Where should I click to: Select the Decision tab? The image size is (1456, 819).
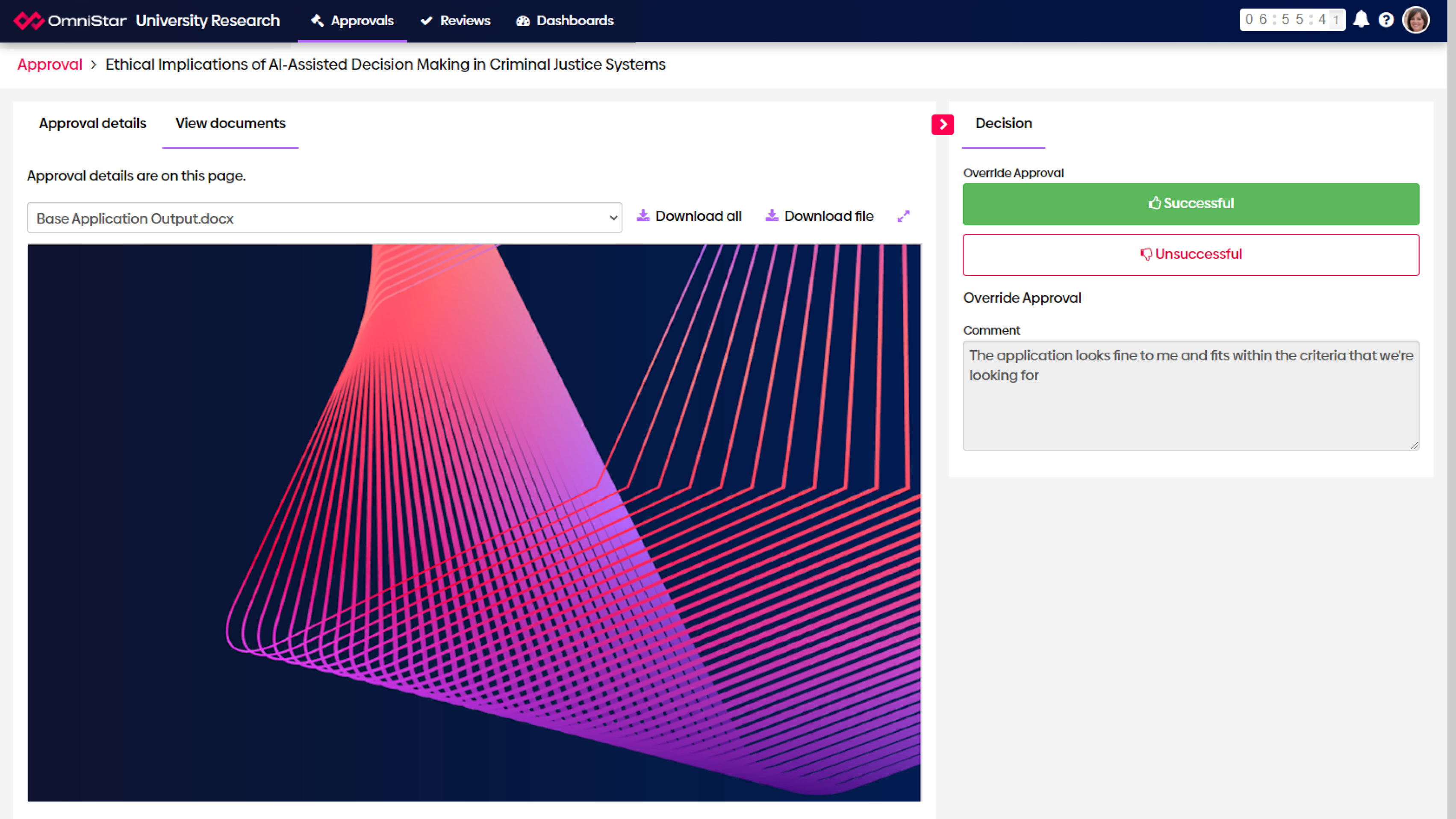(1003, 123)
